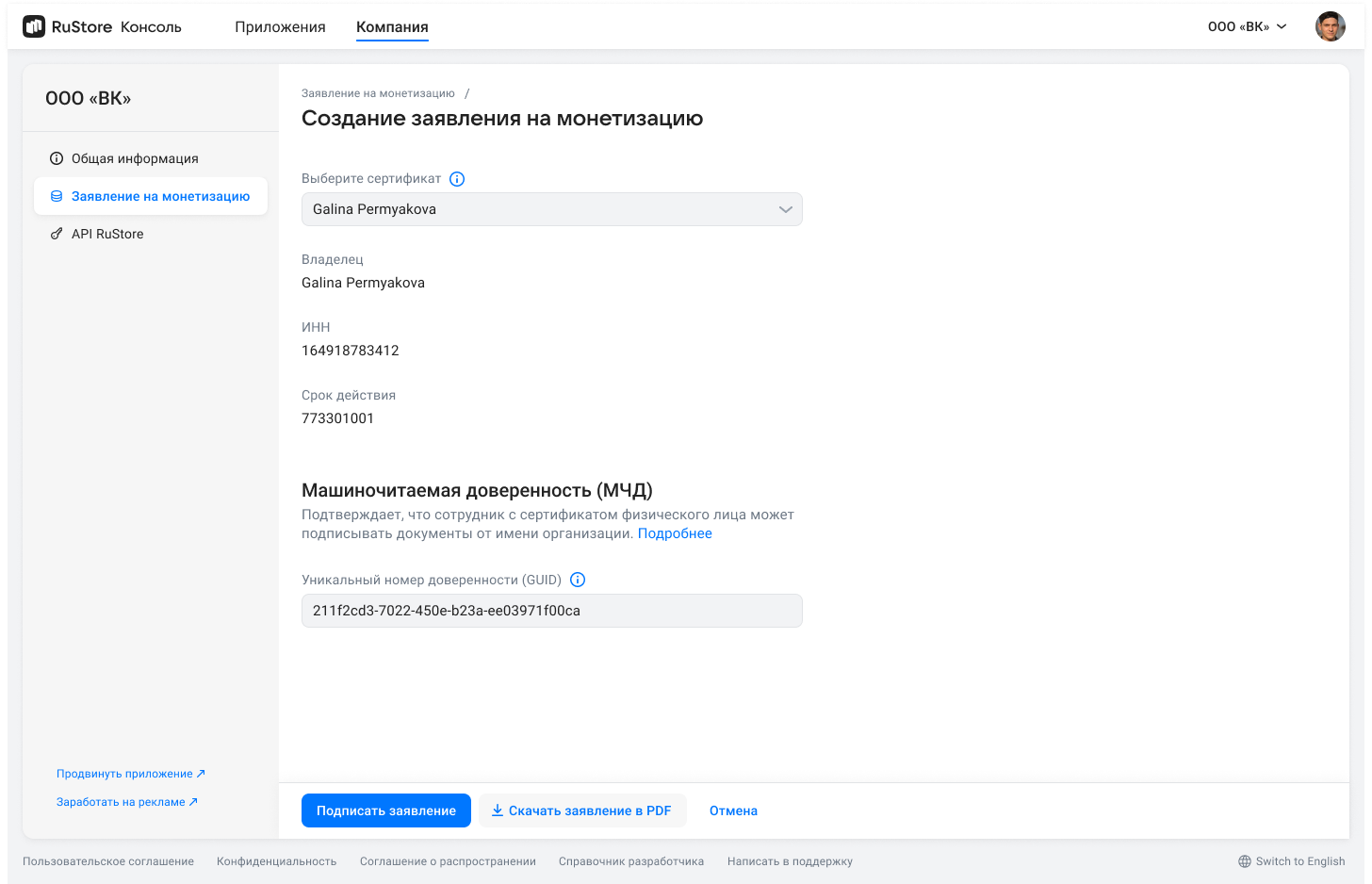1372x884 pixels.
Task: Click info icon next to Выберите сертификат
Action: [x=457, y=179]
